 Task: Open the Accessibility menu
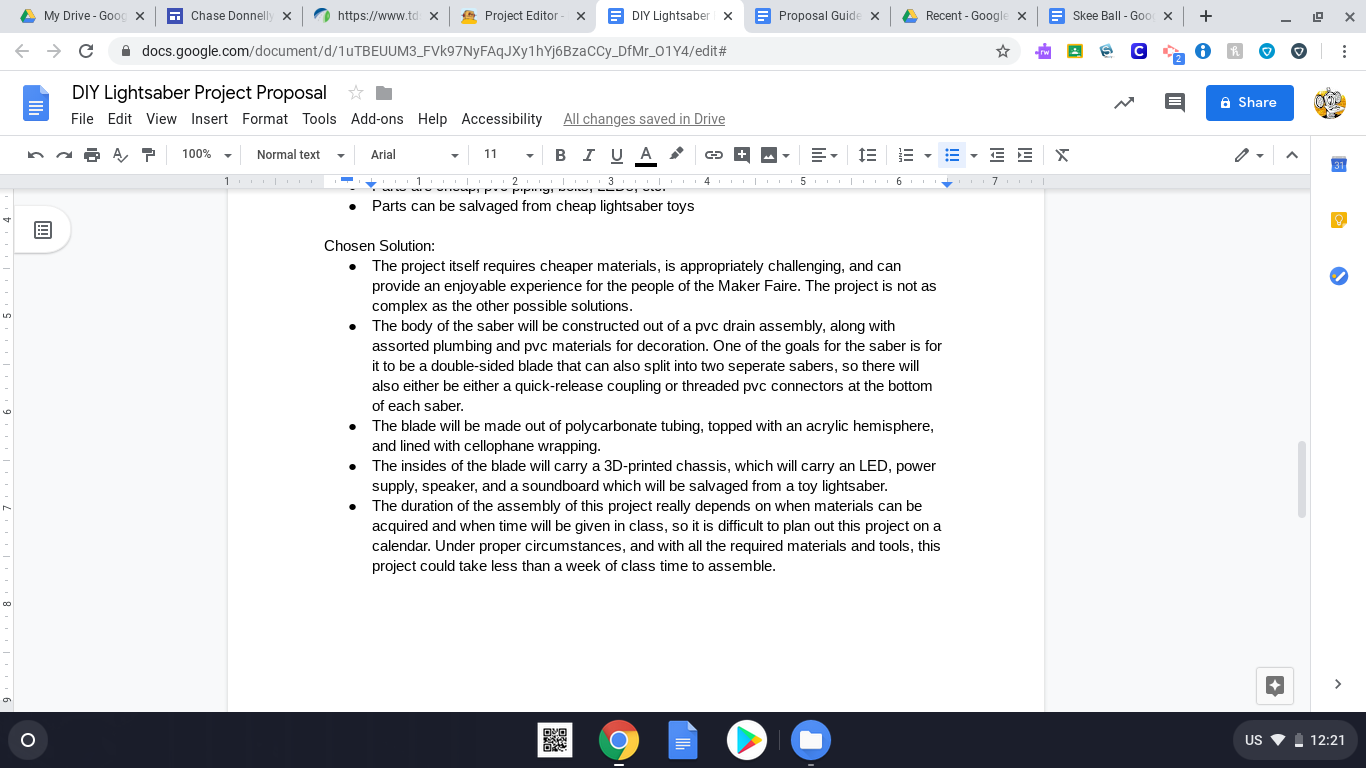tap(501, 119)
